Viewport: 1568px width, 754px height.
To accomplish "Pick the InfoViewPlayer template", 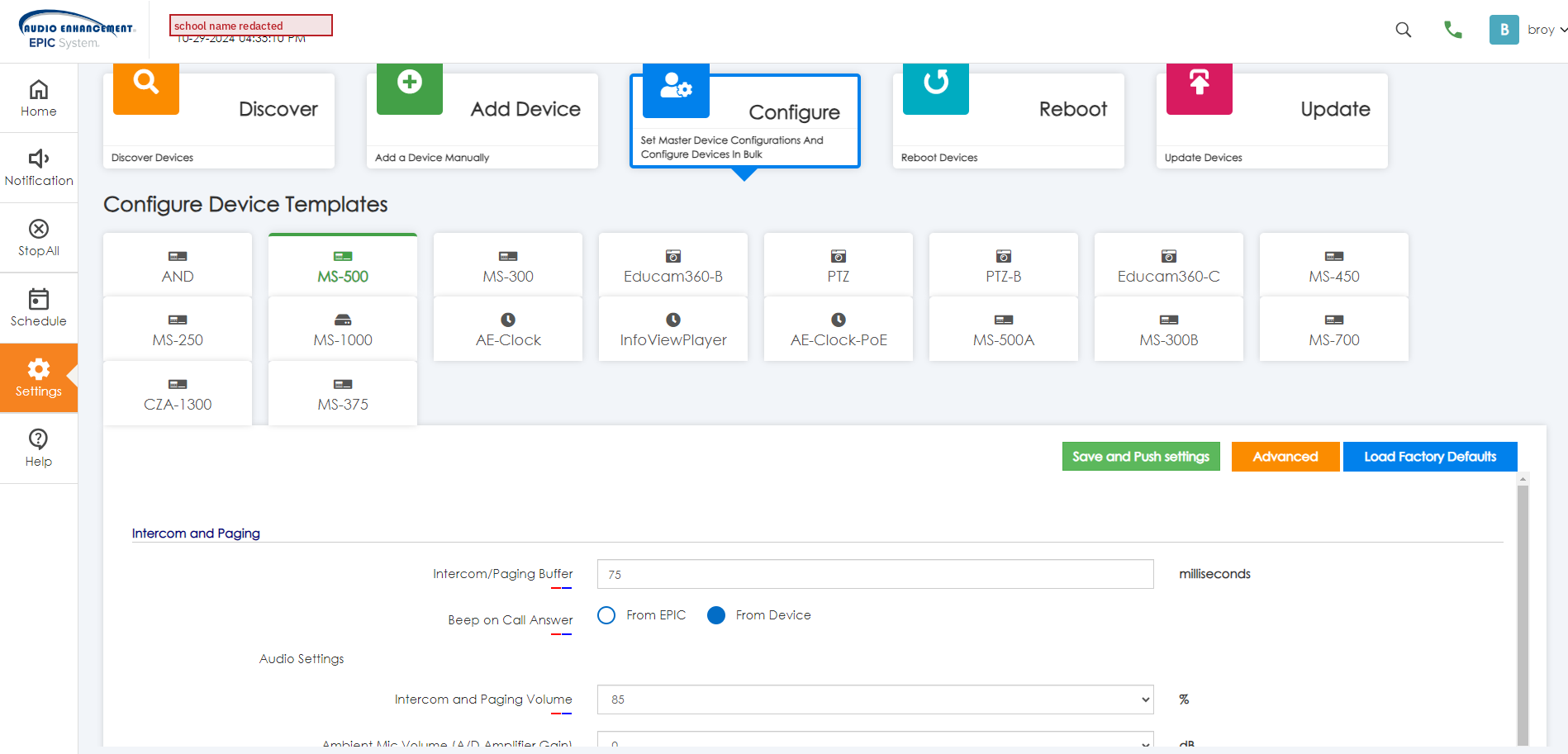I will (x=673, y=329).
